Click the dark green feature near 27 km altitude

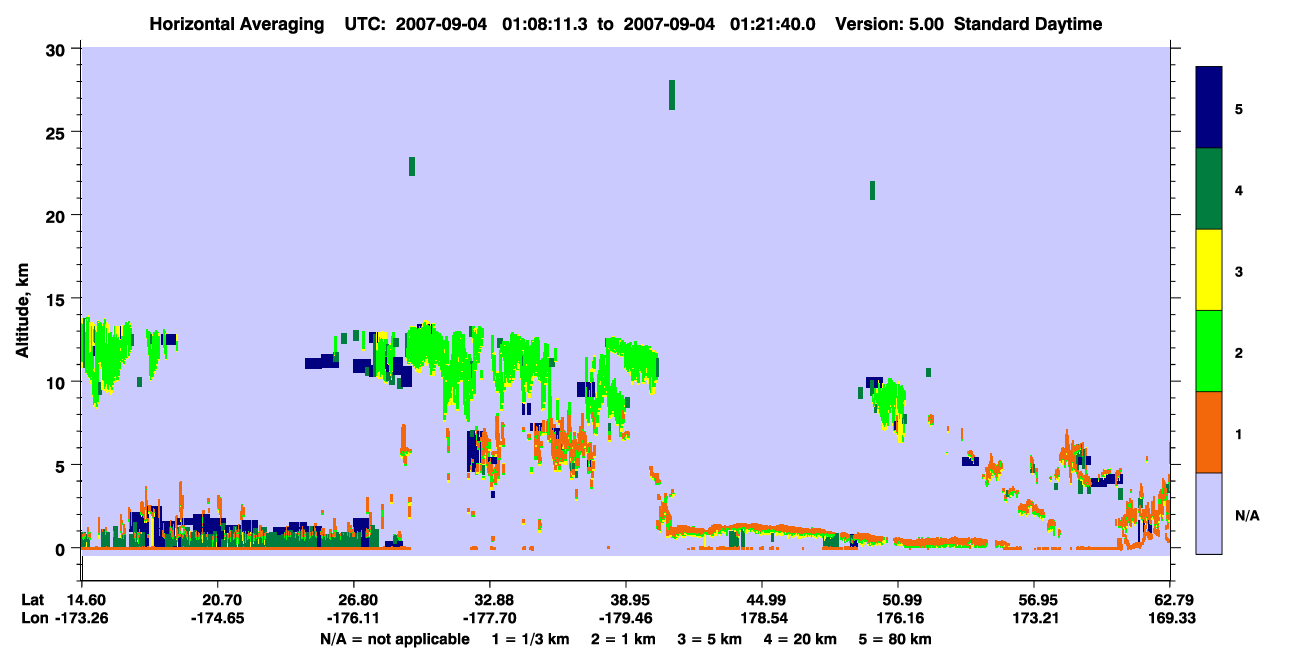(x=672, y=95)
